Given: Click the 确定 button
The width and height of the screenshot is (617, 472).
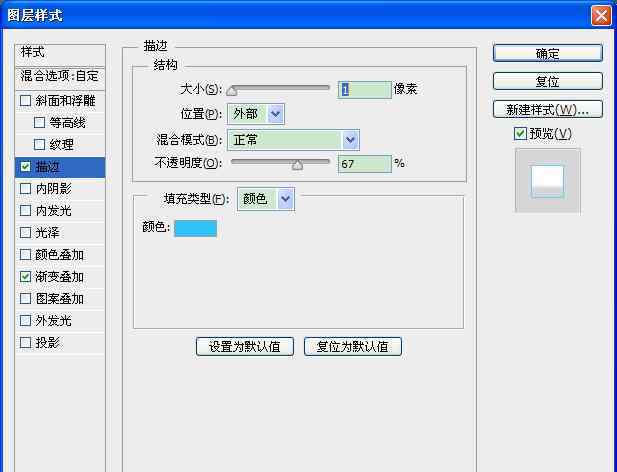Looking at the screenshot, I should point(548,53).
